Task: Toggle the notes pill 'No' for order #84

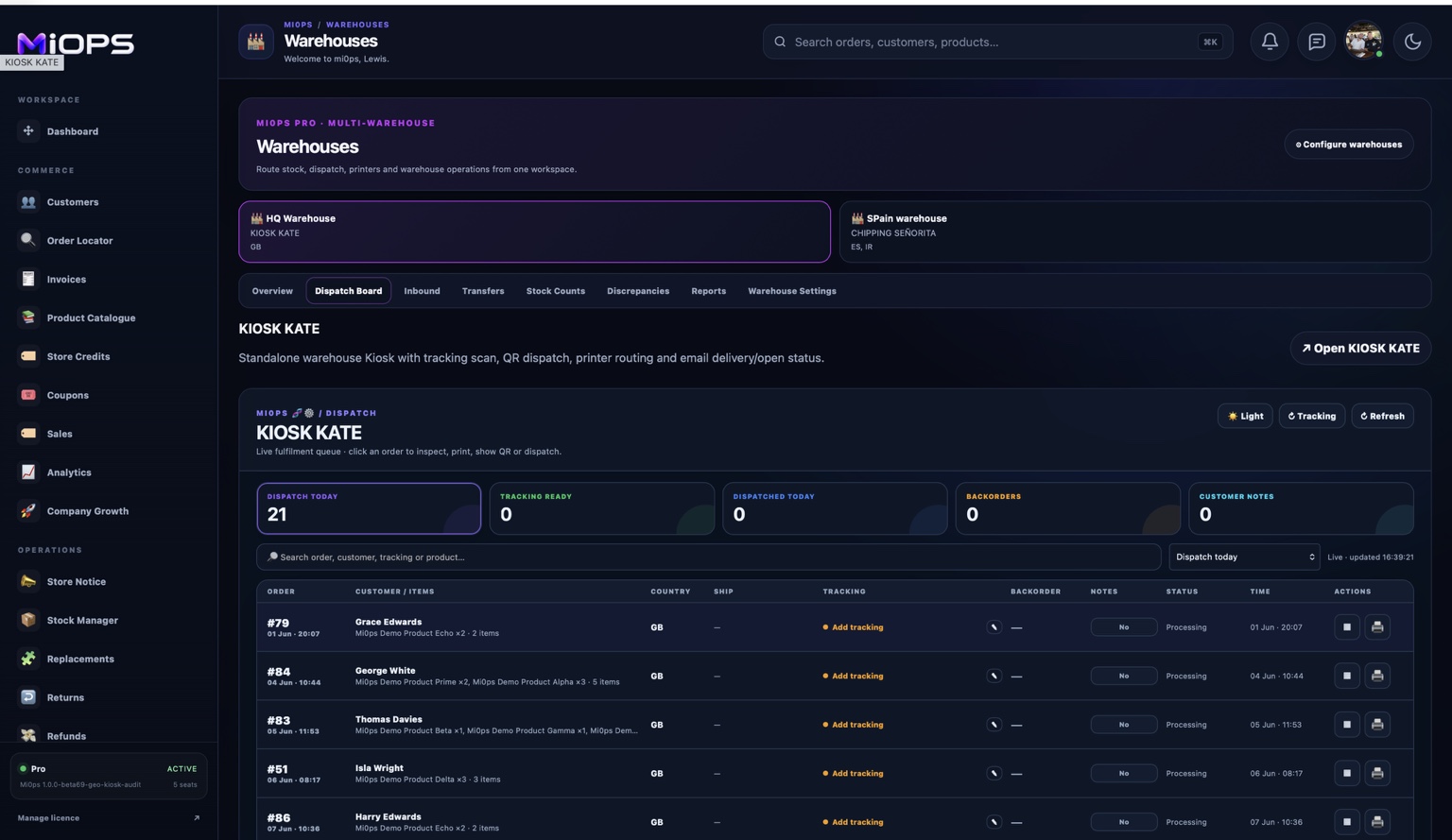Action: (1124, 676)
